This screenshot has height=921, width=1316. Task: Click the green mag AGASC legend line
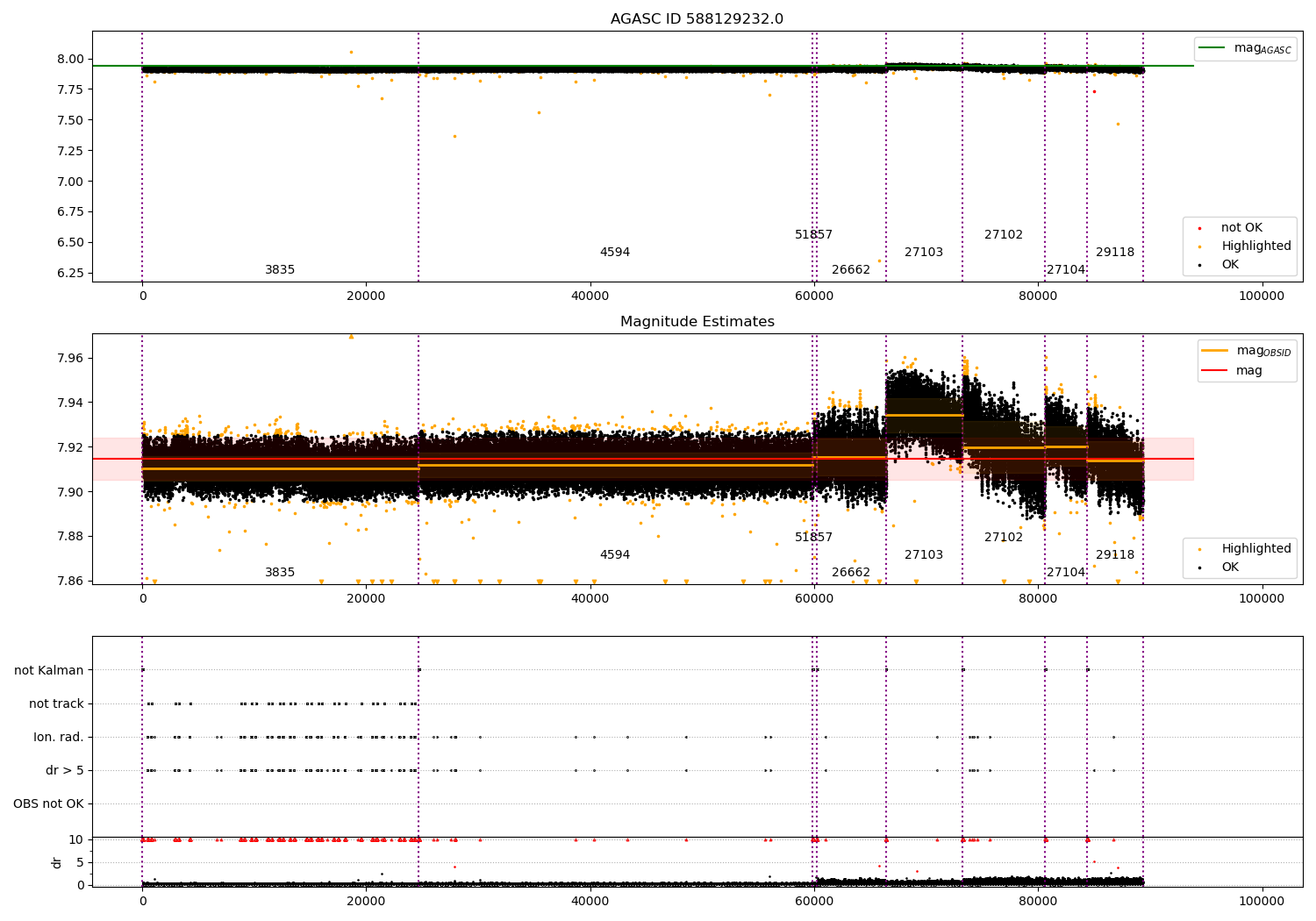tap(1212, 48)
